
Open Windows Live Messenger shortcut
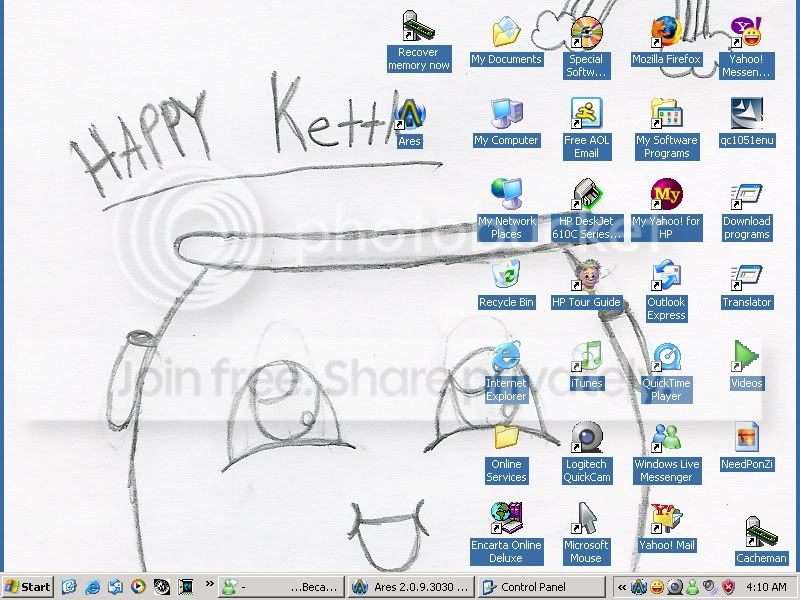pos(666,438)
